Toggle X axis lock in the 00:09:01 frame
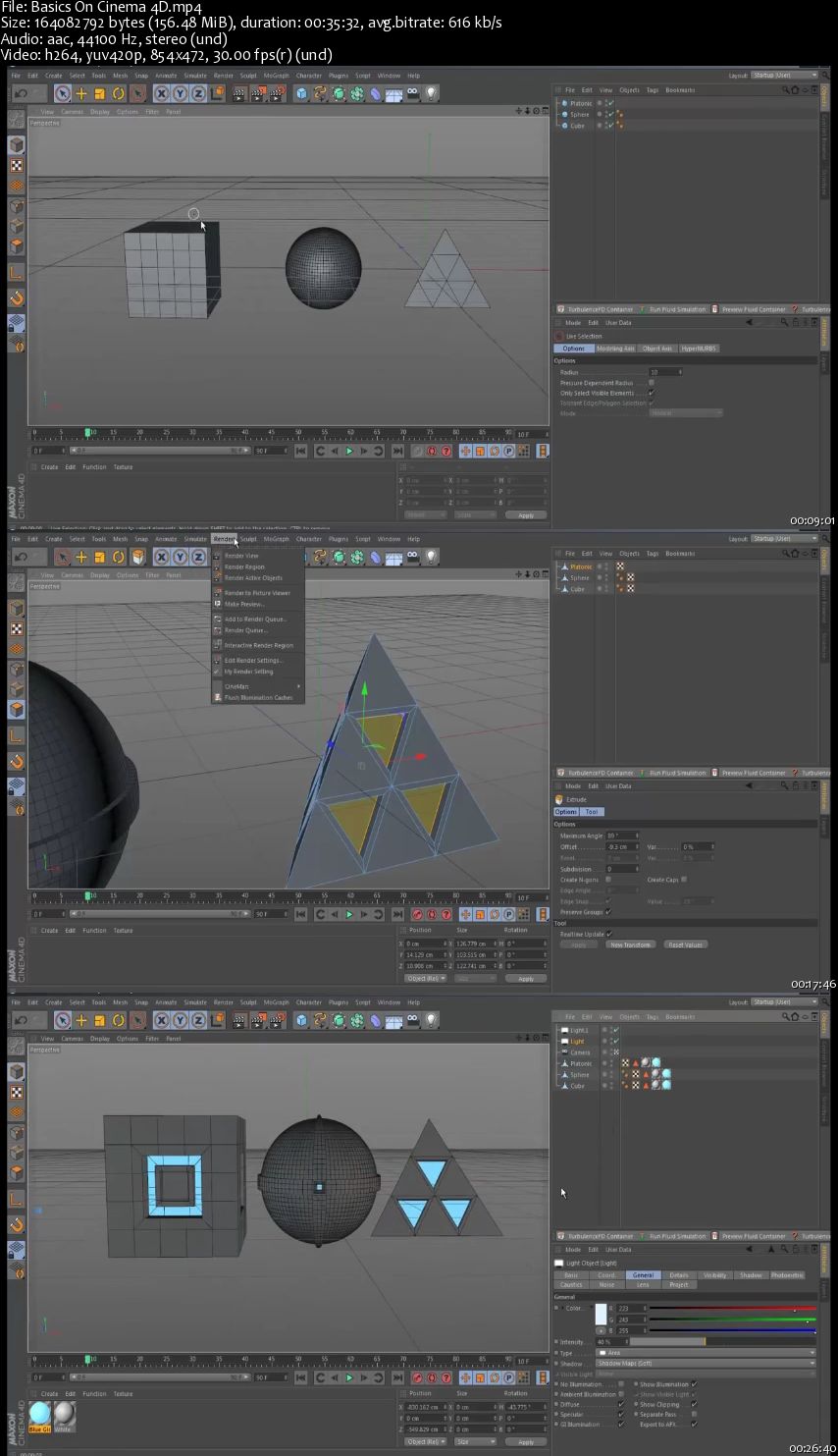Viewport: 838px width, 1456px height. point(162,93)
